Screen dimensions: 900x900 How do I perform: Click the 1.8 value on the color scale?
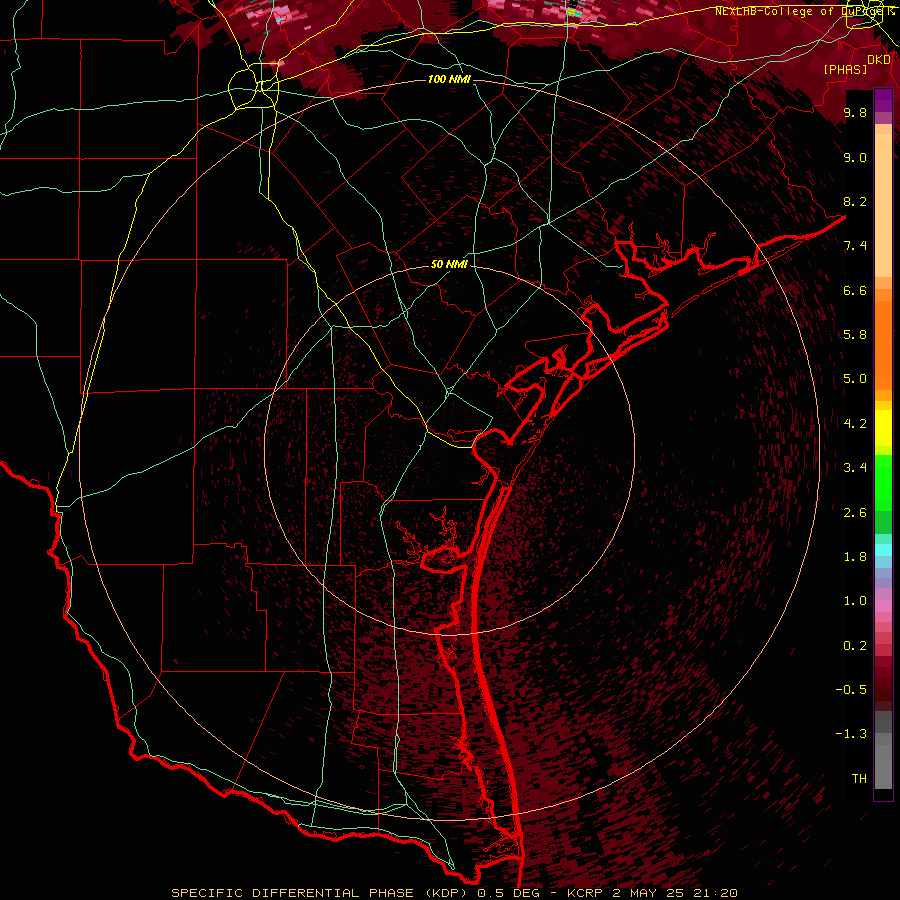tap(855, 557)
